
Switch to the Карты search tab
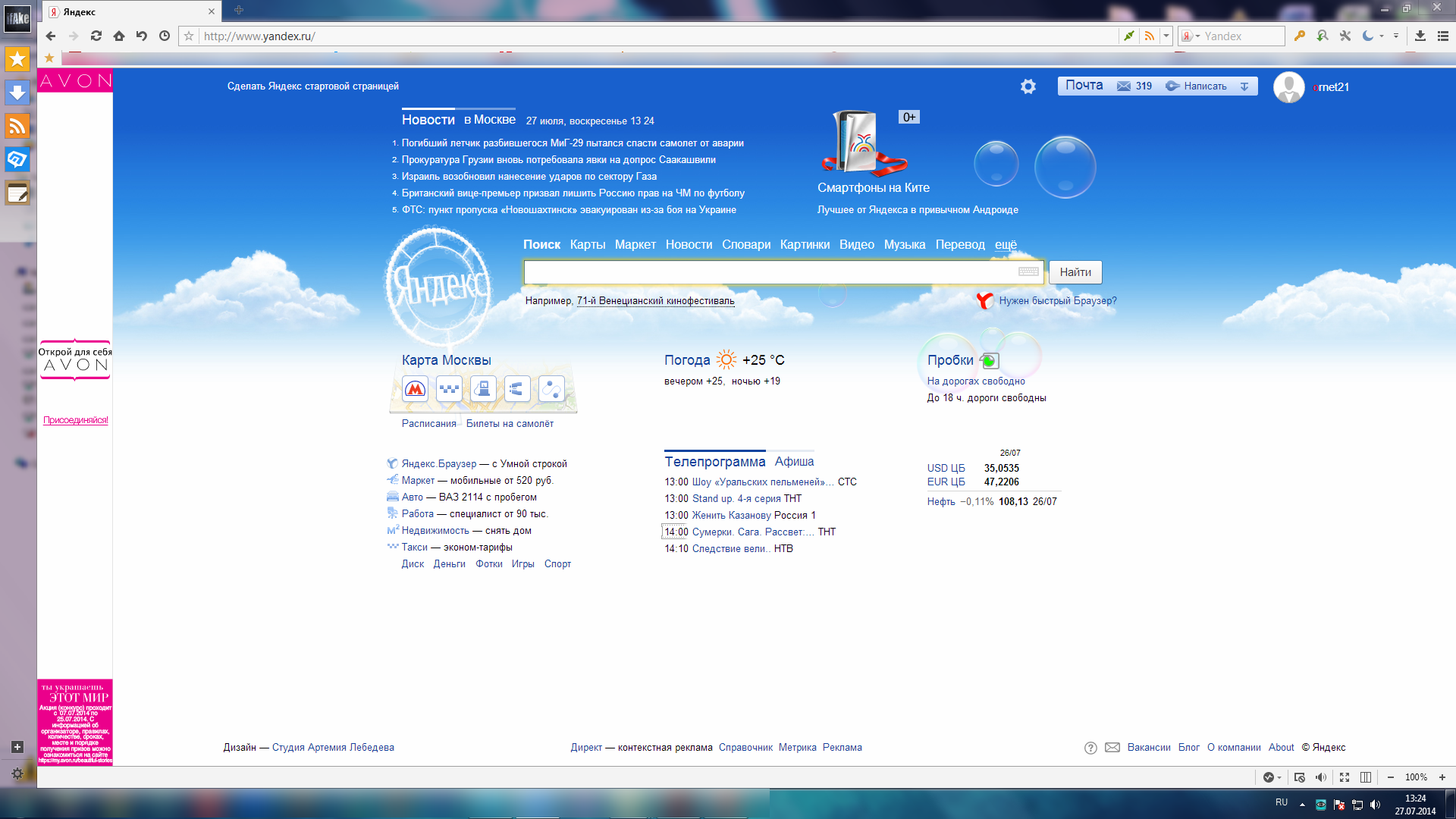(x=588, y=245)
